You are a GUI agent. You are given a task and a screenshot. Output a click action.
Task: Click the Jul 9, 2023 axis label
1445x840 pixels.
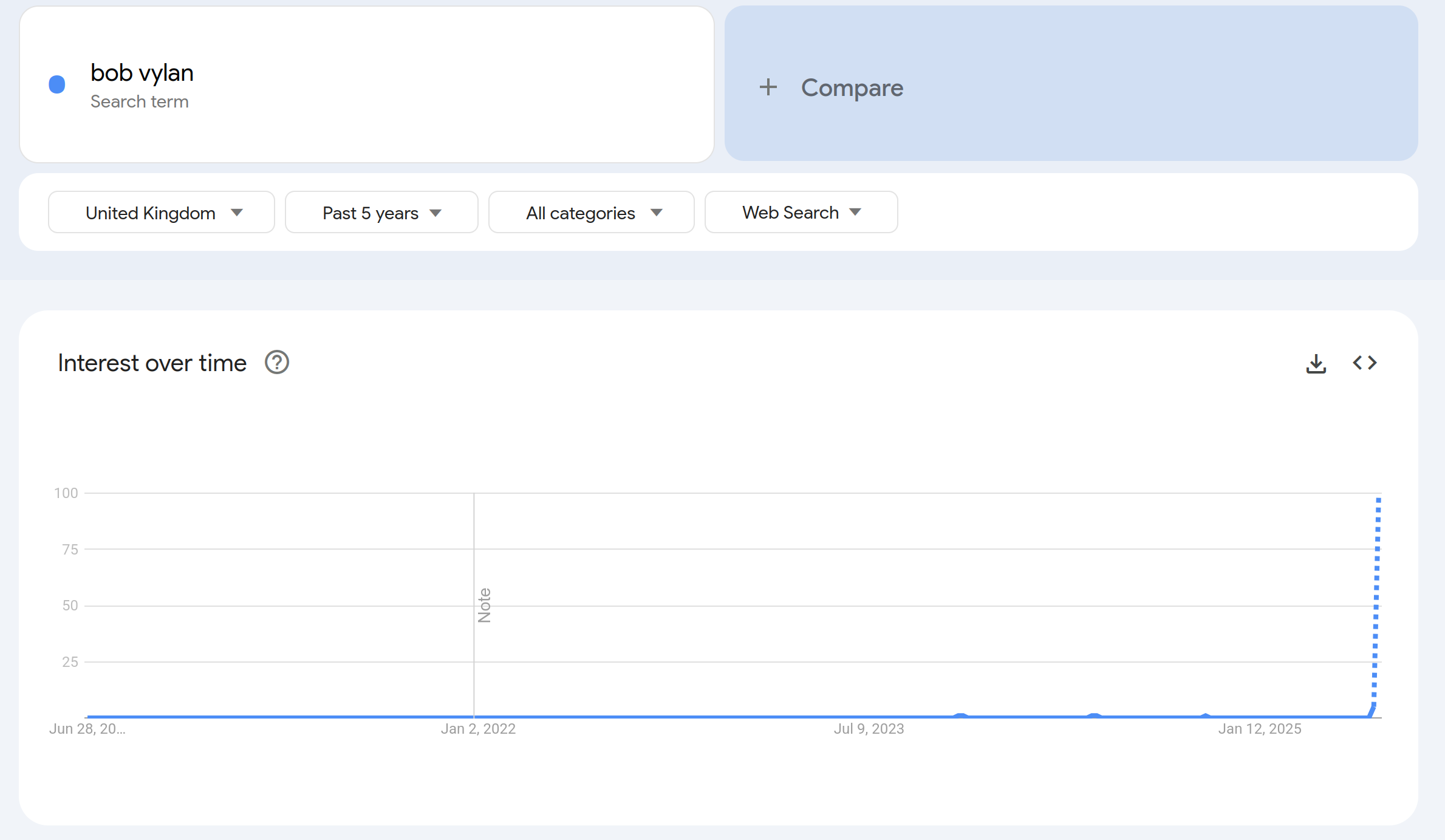[x=869, y=729]
